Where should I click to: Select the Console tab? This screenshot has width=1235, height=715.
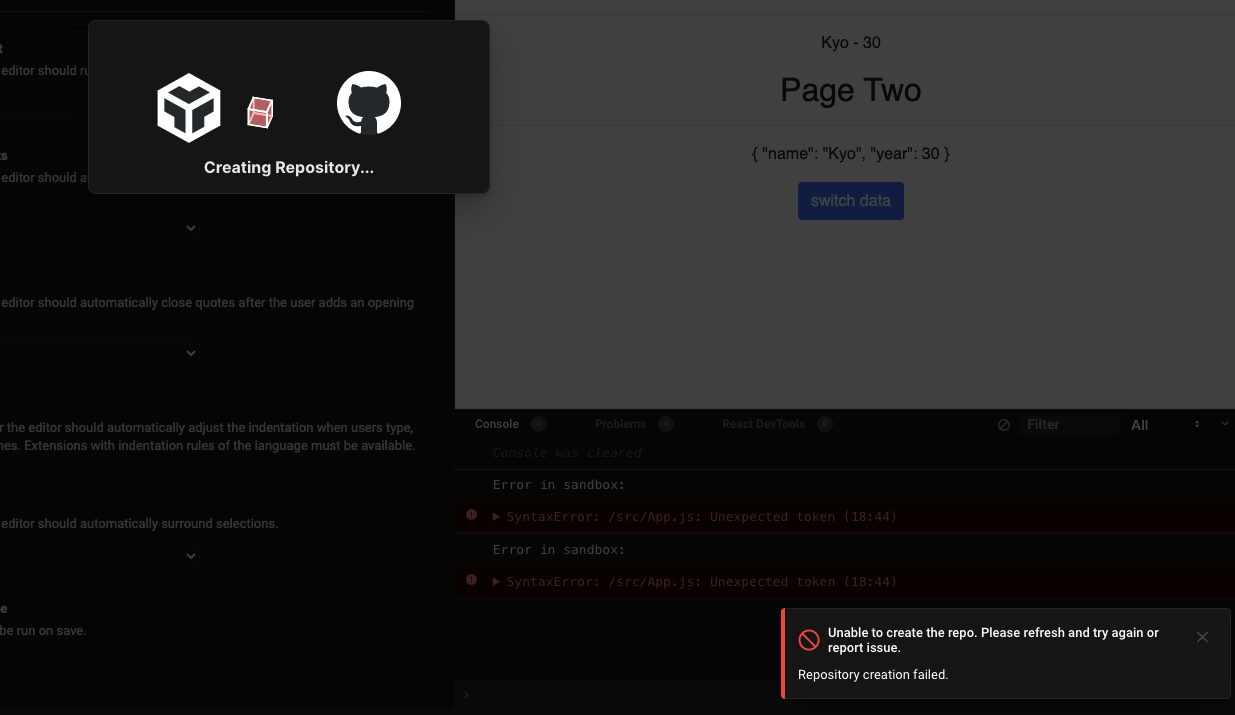(494, 423)
